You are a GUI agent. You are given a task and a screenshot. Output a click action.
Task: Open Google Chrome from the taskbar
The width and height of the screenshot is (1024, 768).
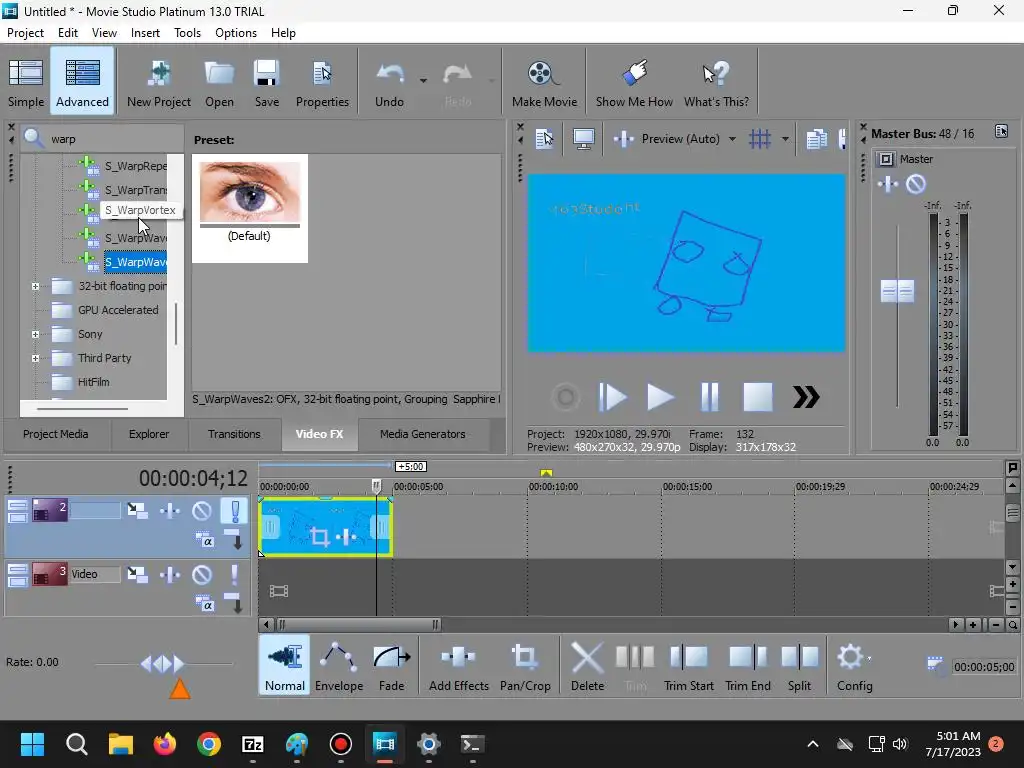pyautogui.click(x=209, y=744)
